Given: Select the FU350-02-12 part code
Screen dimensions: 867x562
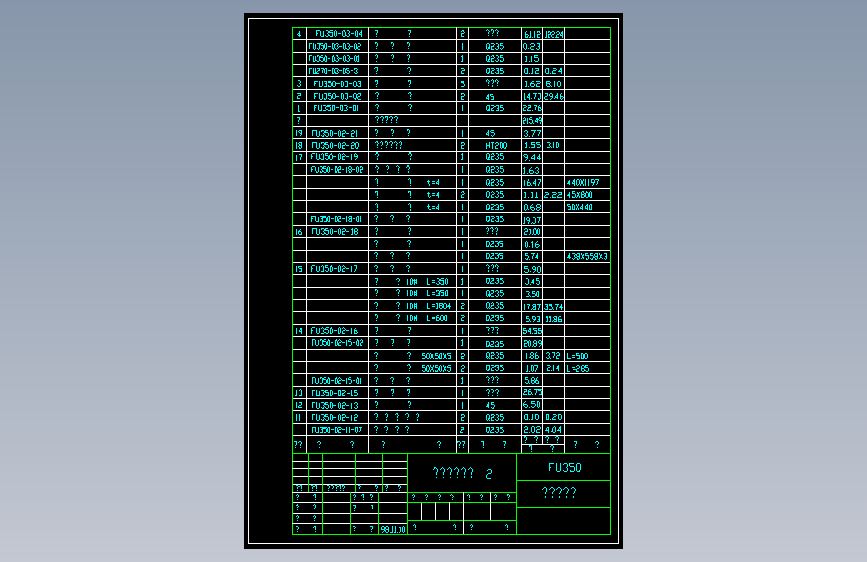Looking at the screenshot, I should pos(335,418).
